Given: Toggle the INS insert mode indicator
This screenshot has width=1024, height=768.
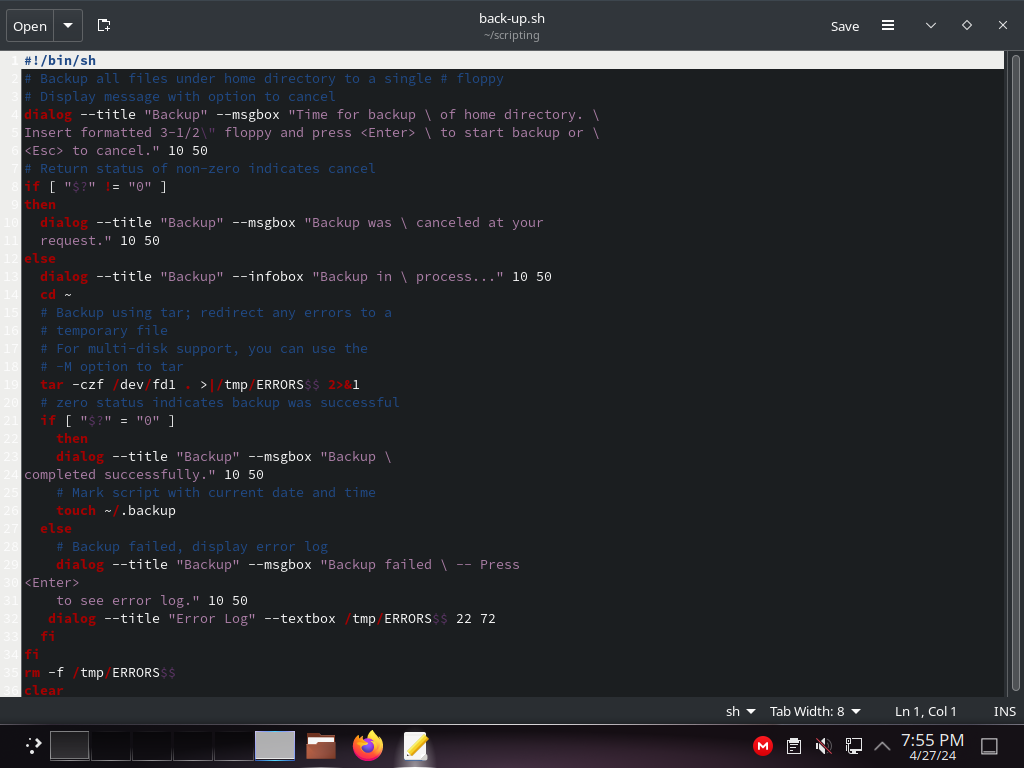Looking at the screenshot, I should pos(1004,711).
